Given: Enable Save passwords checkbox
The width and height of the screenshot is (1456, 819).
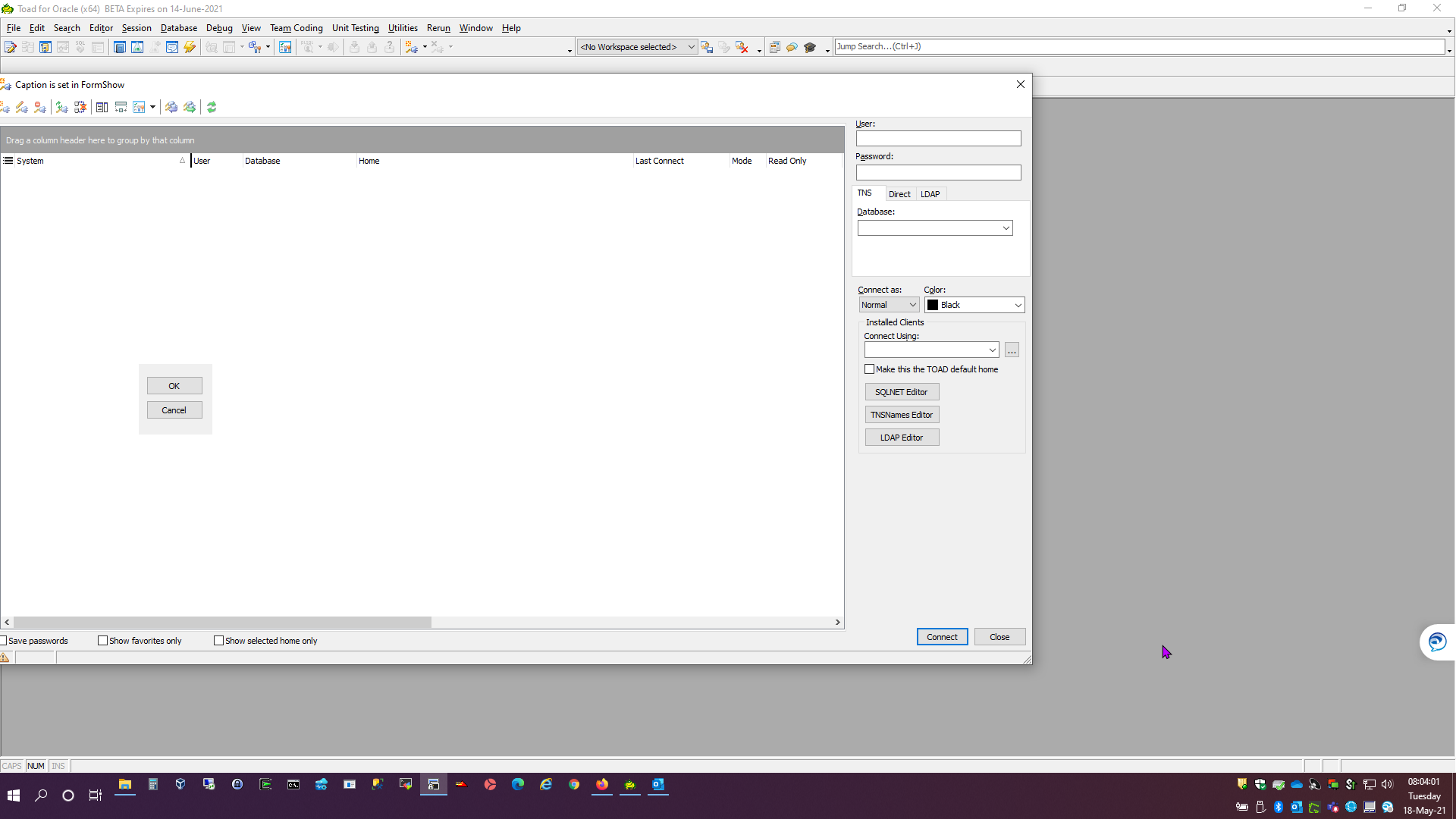Looking at the screenshot, I should coord(4,641).
